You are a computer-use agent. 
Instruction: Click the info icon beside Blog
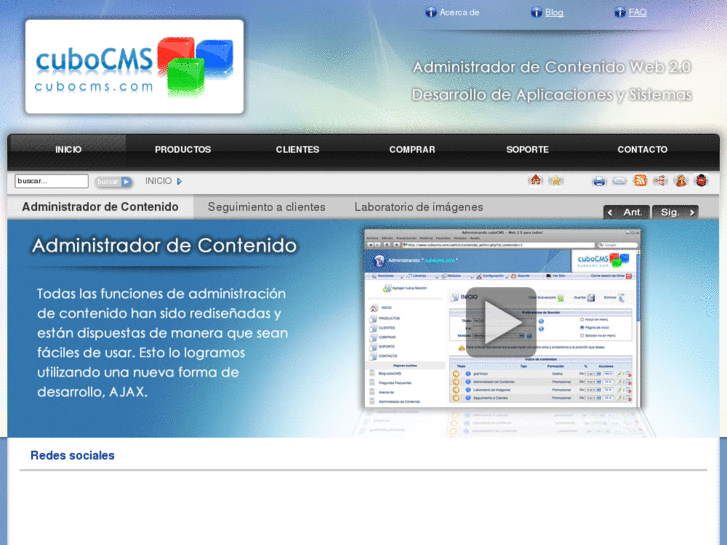[x=536, y=13]
